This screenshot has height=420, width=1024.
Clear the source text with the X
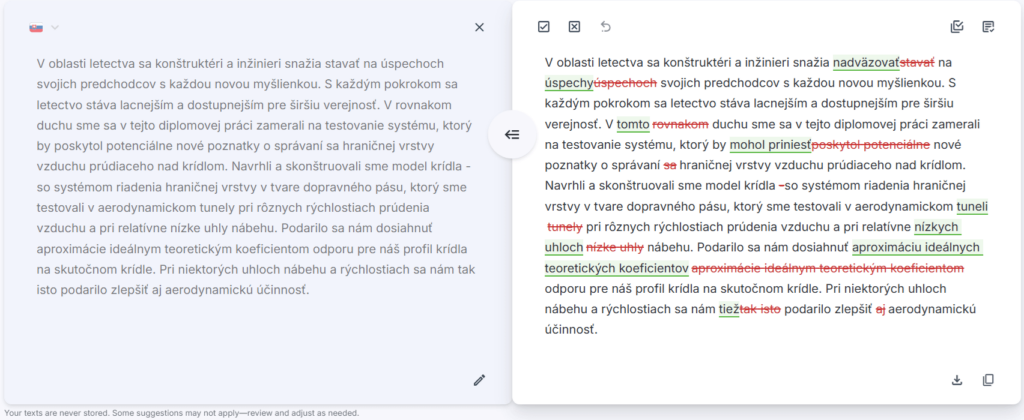(x=479, y=27)
